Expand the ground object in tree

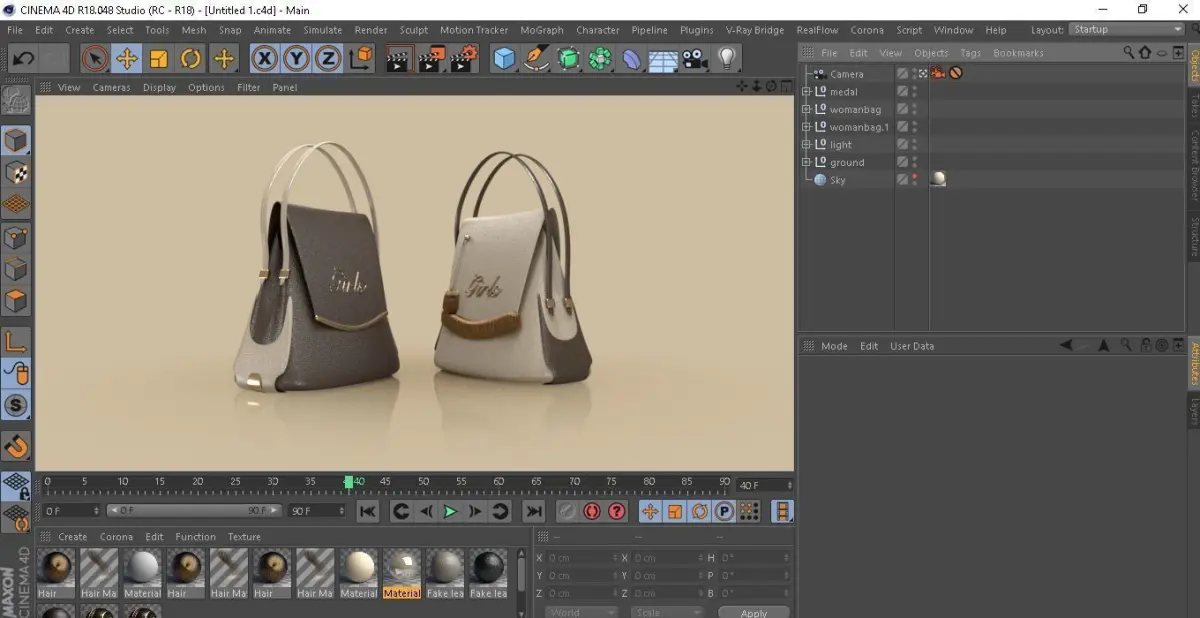(806, 162)
